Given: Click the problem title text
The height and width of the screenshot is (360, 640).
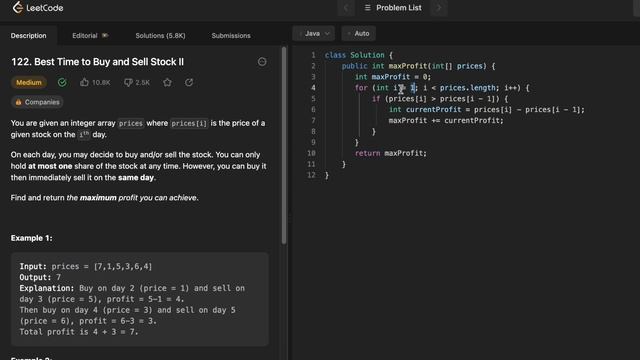Looking at the screenshot, I should pos(98,62).
